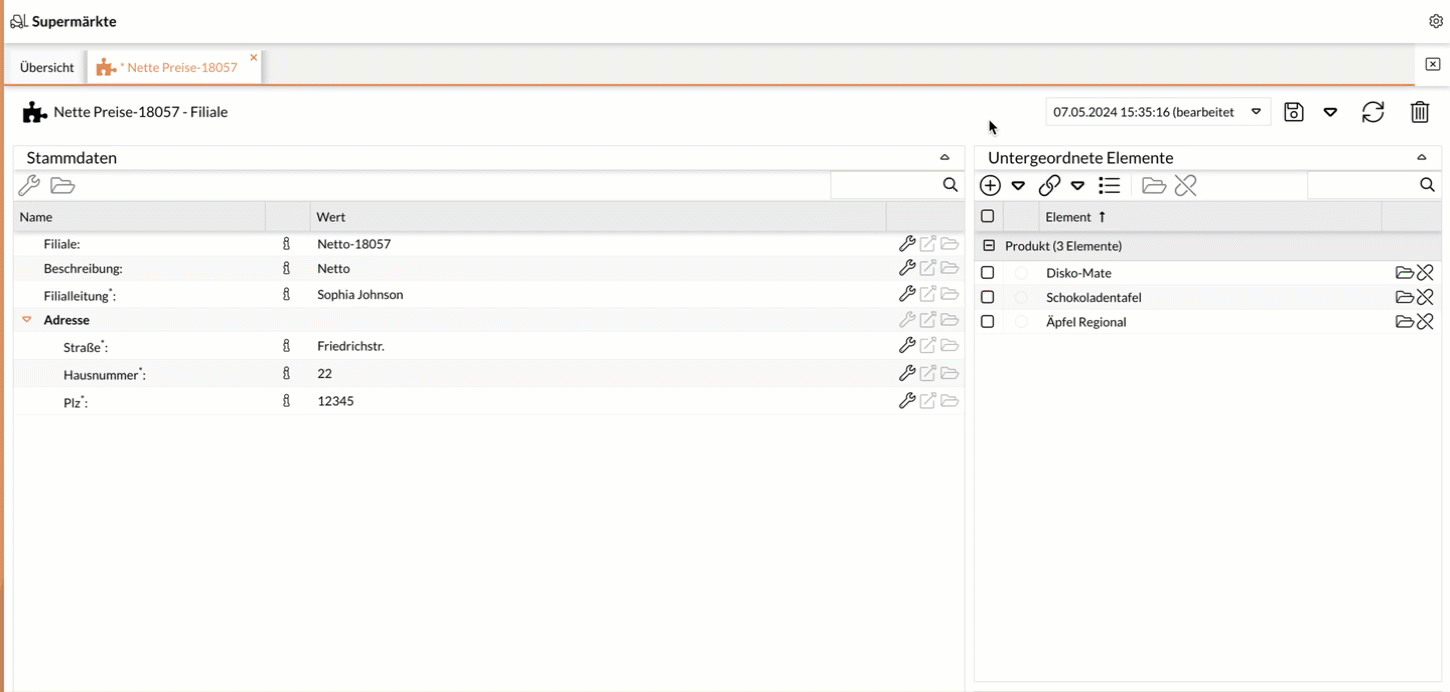
Task: Click the save disk icon
Action: point(1293,112)
